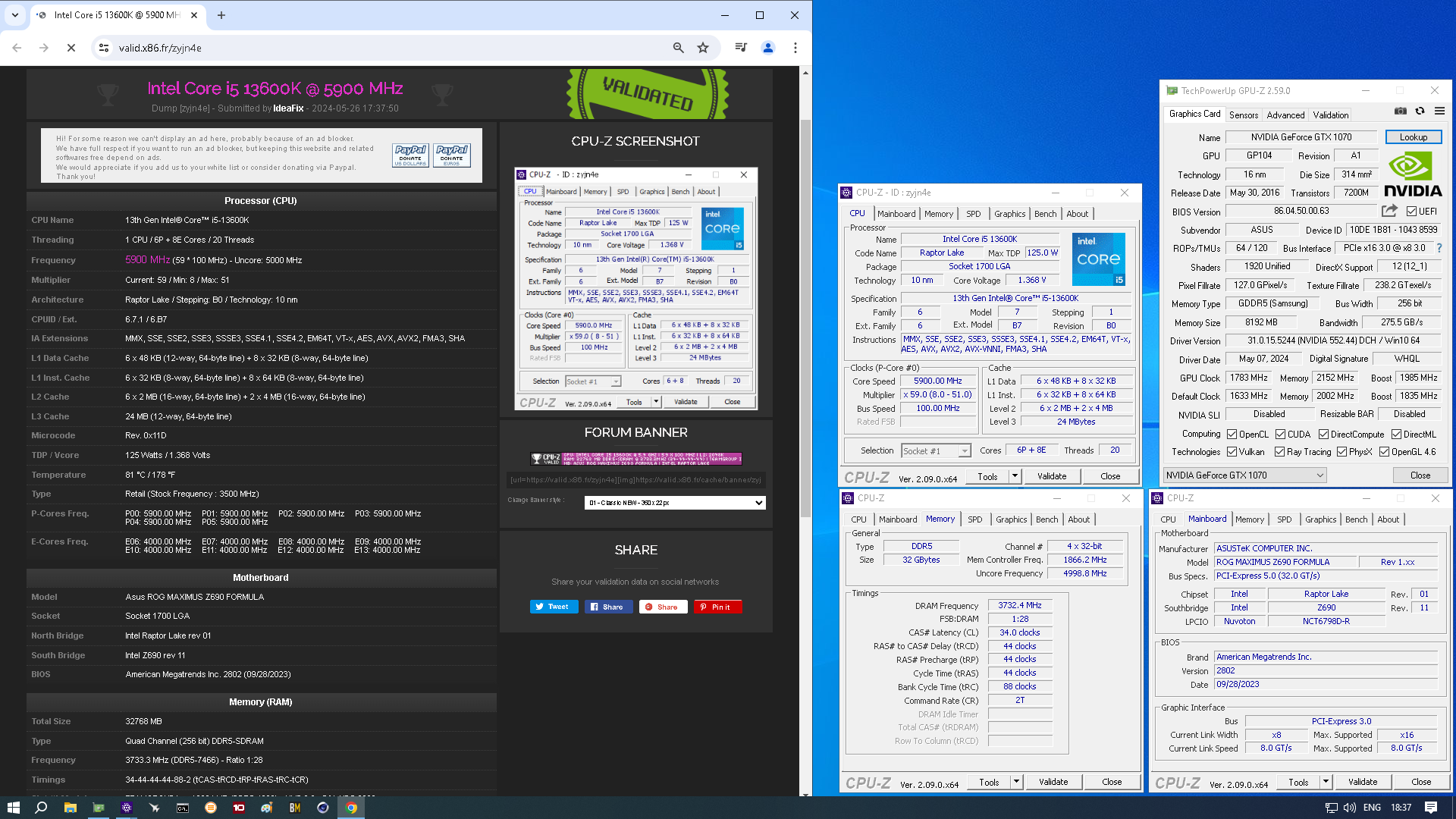Open File Explorer from taskbar
The height and width of the screenshot is (819, 1456).
(x=70, y=808)
